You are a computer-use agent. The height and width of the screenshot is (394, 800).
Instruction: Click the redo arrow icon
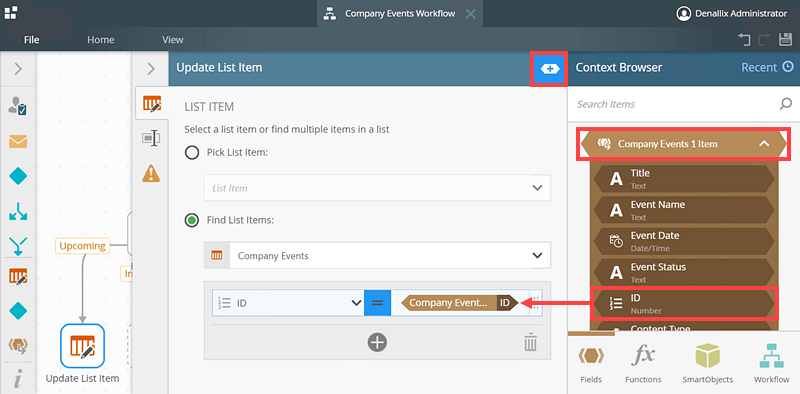pos(765,39)
